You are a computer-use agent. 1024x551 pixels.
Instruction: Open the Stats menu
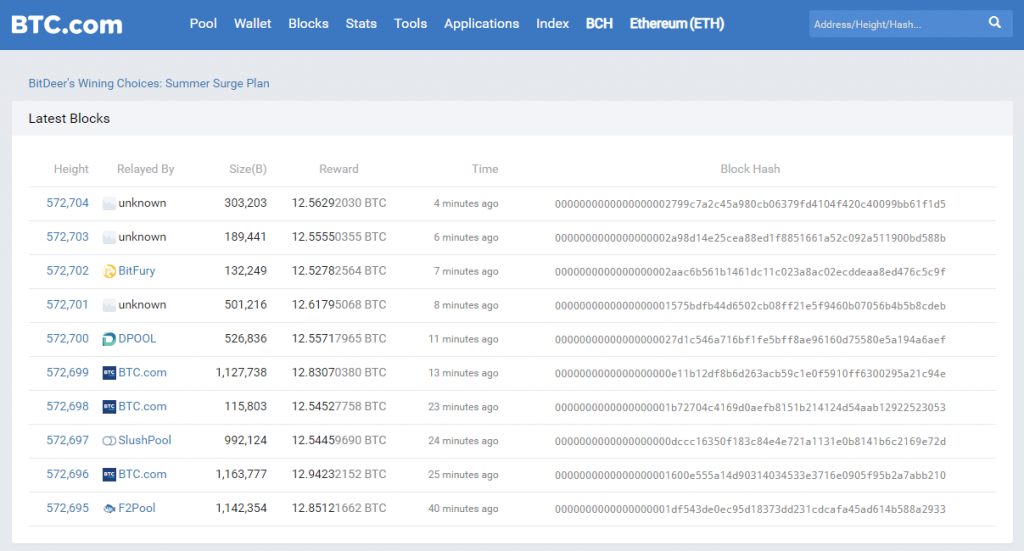point(361,24)
